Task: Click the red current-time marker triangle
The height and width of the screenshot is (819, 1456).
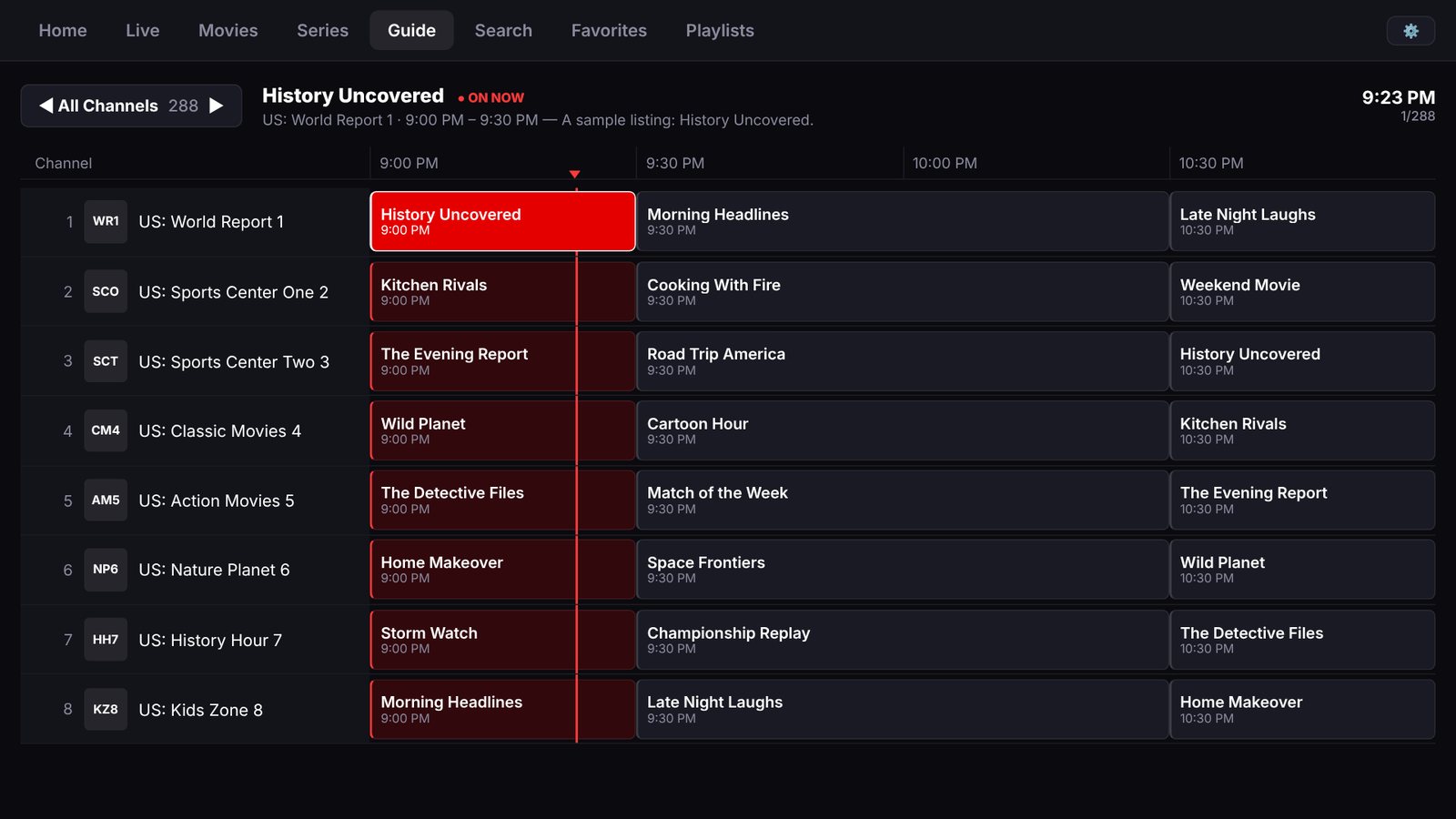Action: point(574,174)
